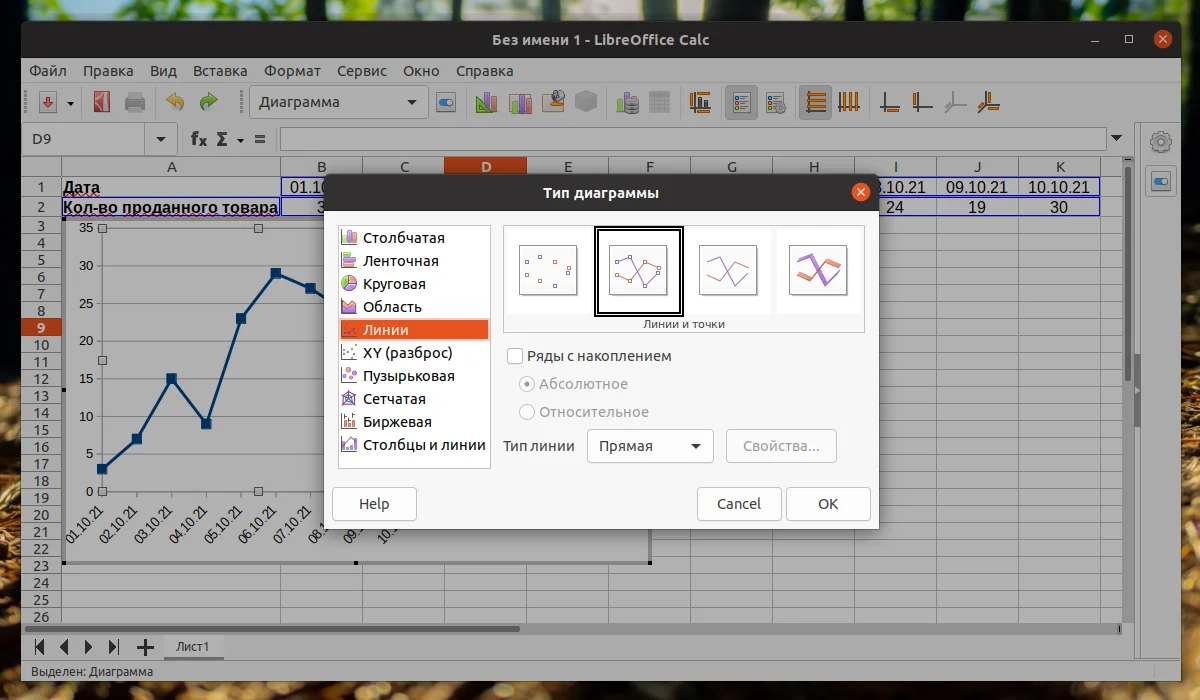Toggle the Legend On/Off toolbar icon
1200x700 pixels.
tap(741, 101)
